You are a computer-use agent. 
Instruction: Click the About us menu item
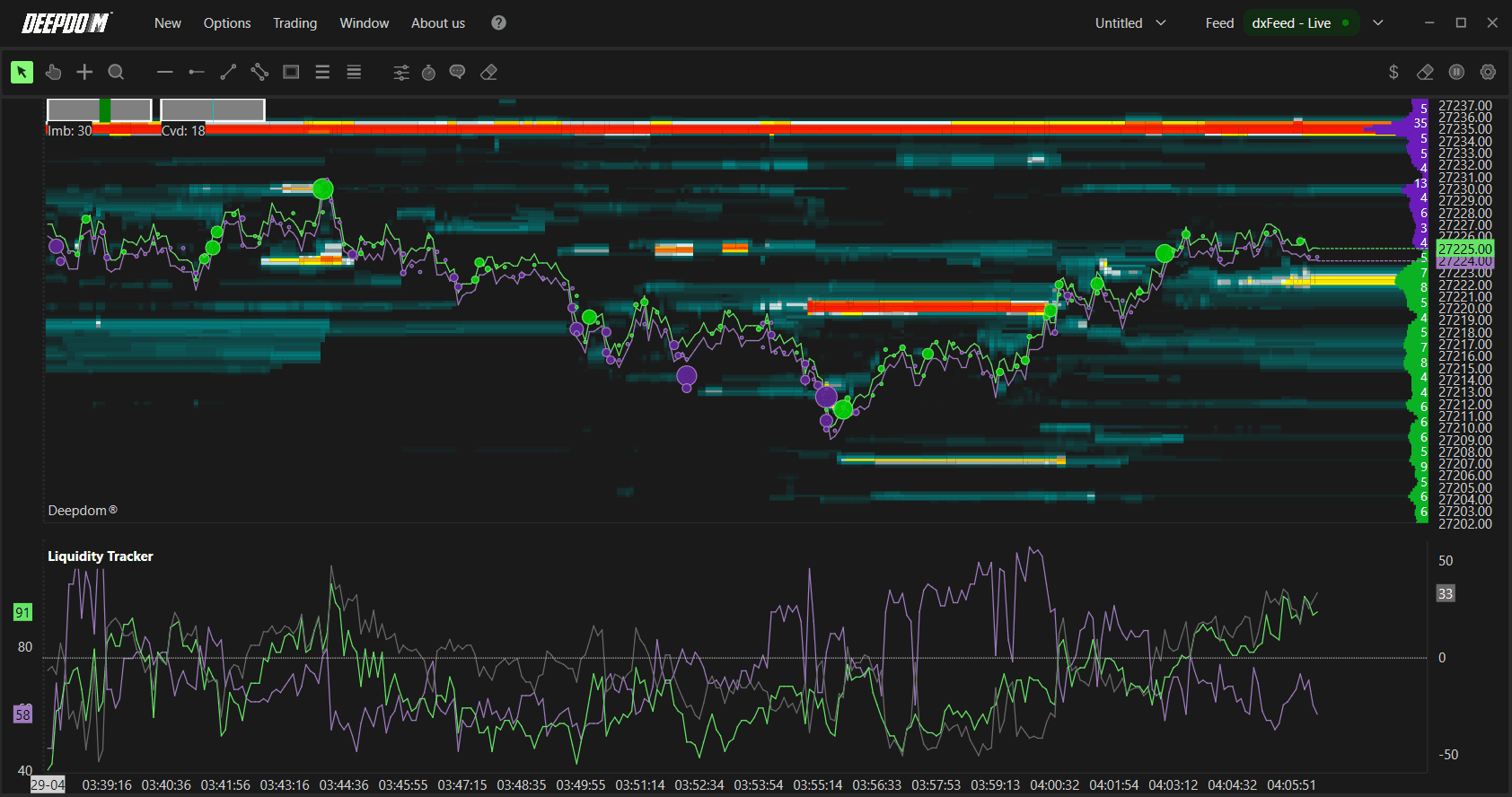(438, 23)
